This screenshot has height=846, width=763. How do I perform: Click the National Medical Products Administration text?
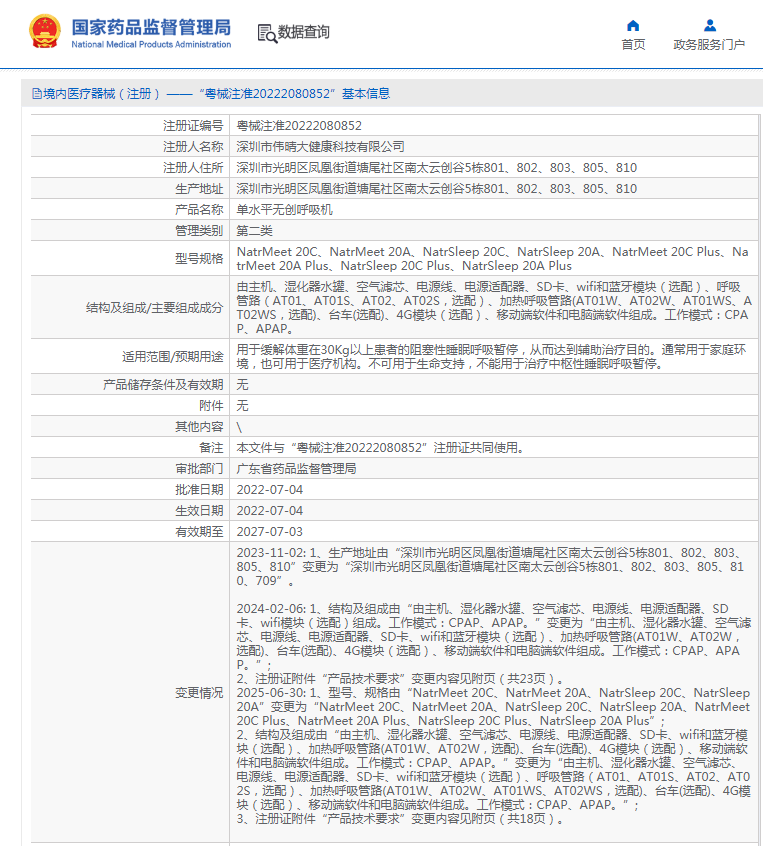[151, 45]
